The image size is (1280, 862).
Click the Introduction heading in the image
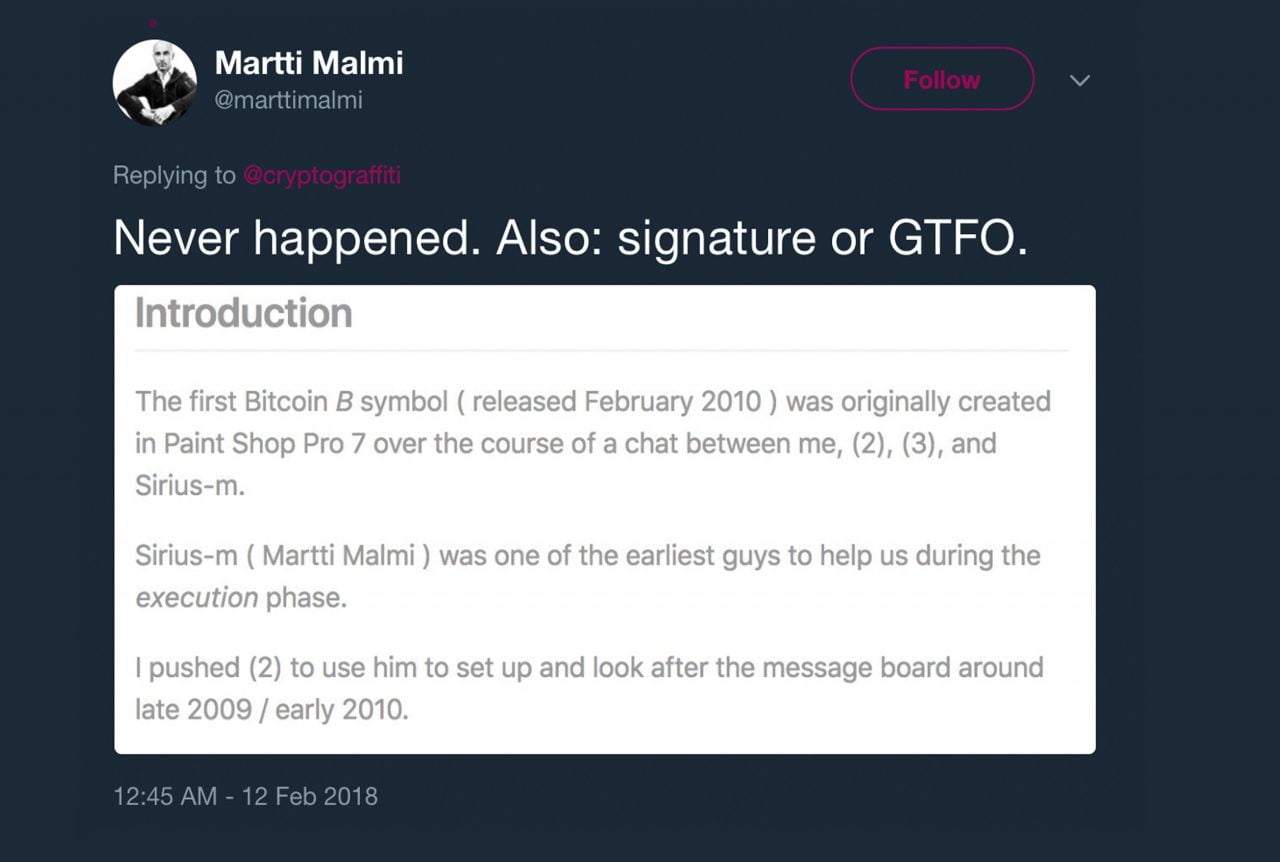coord(242,313)
